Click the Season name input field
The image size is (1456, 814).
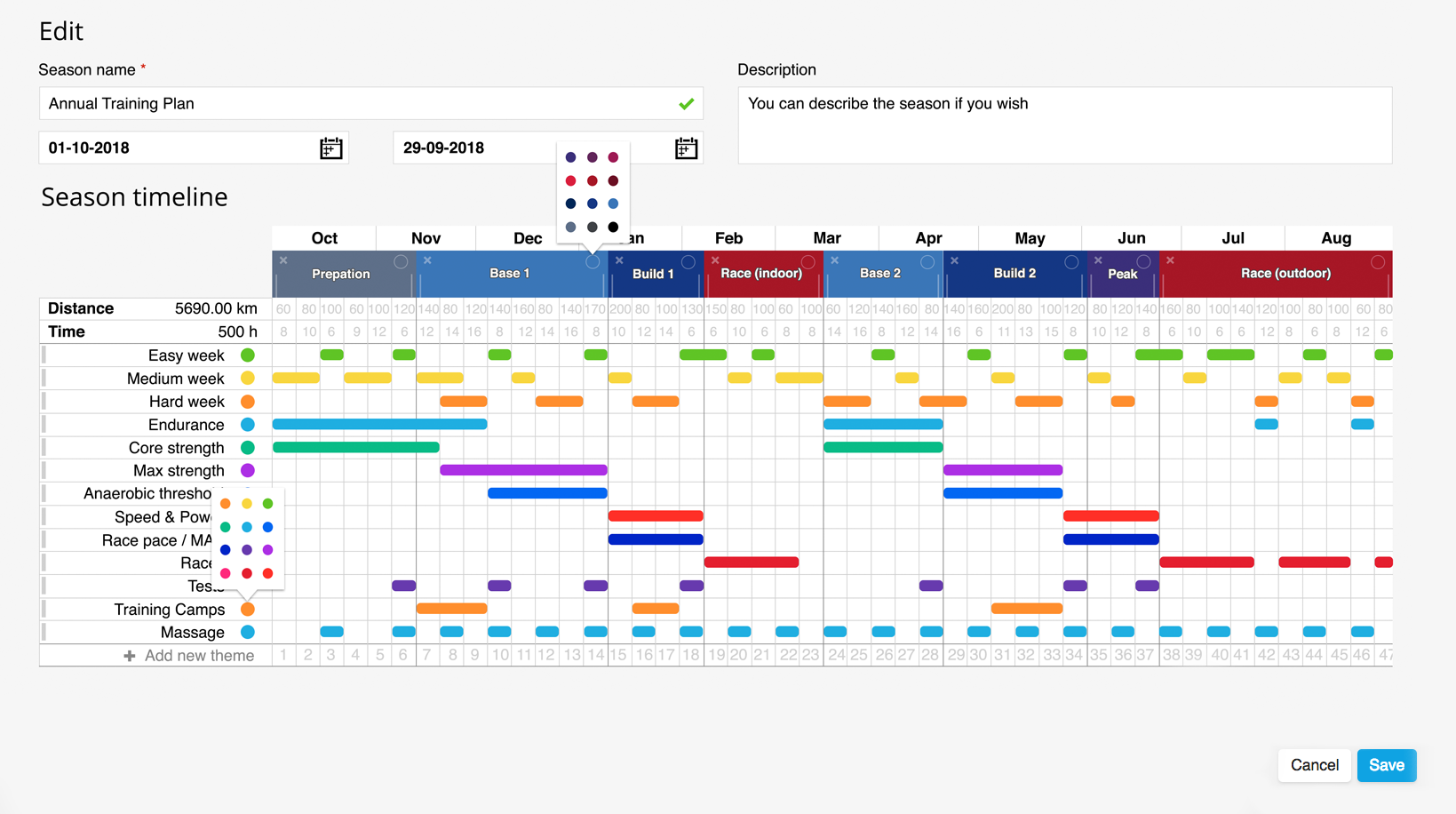click(x=355, y=104)
